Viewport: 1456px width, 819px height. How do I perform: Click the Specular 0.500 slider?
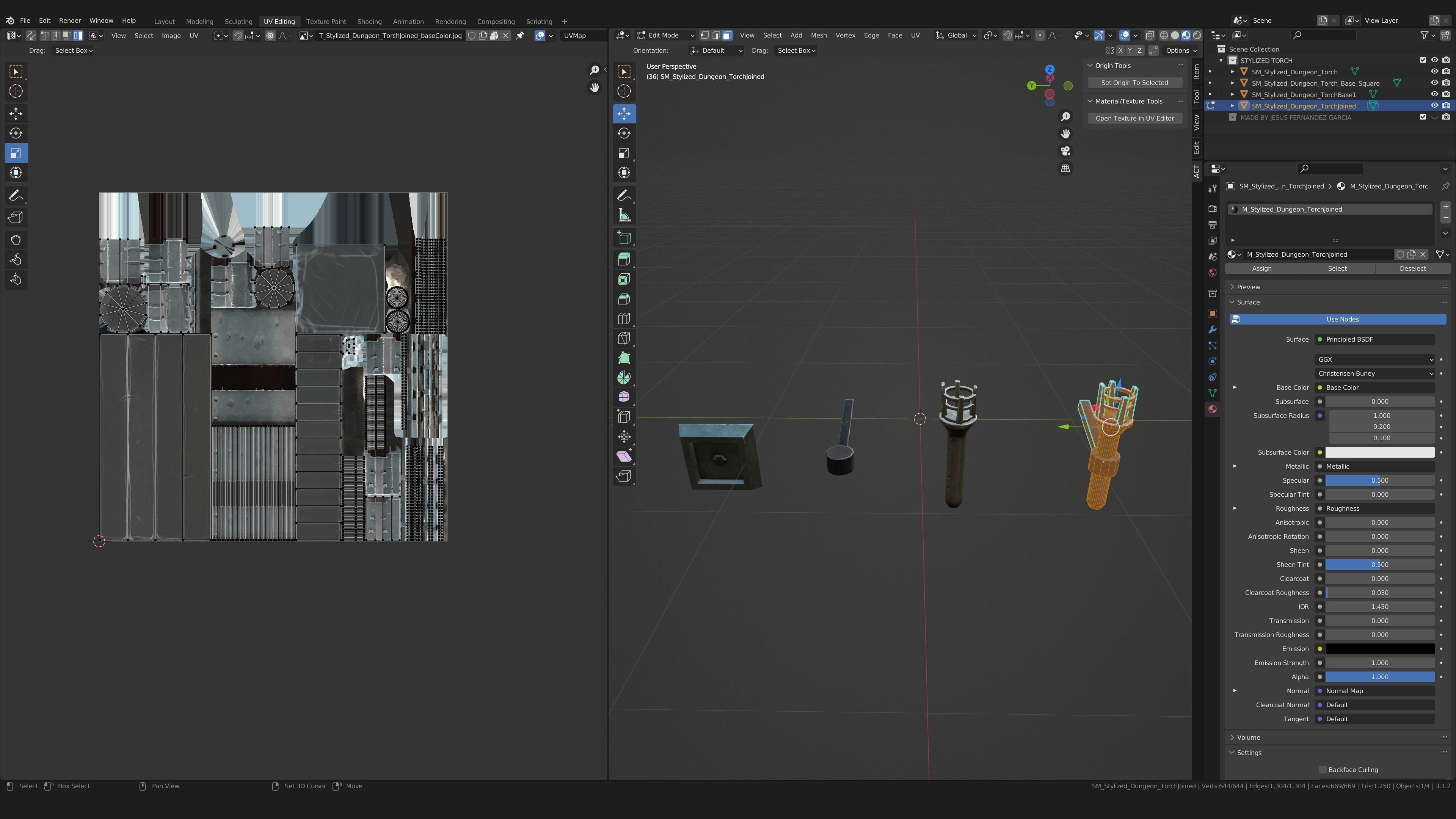coord(1379,480)
